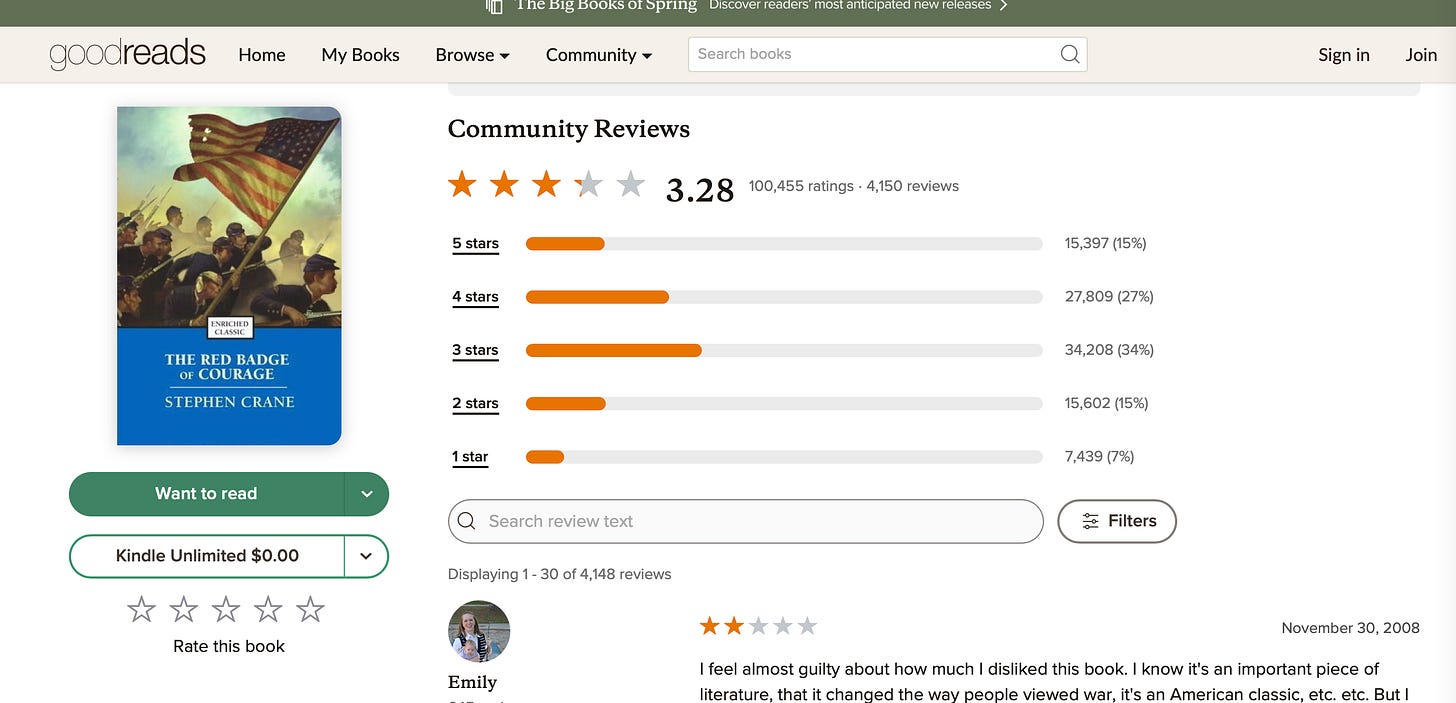
Task: Rate this book four stars
Action: [x=269, y=609]
